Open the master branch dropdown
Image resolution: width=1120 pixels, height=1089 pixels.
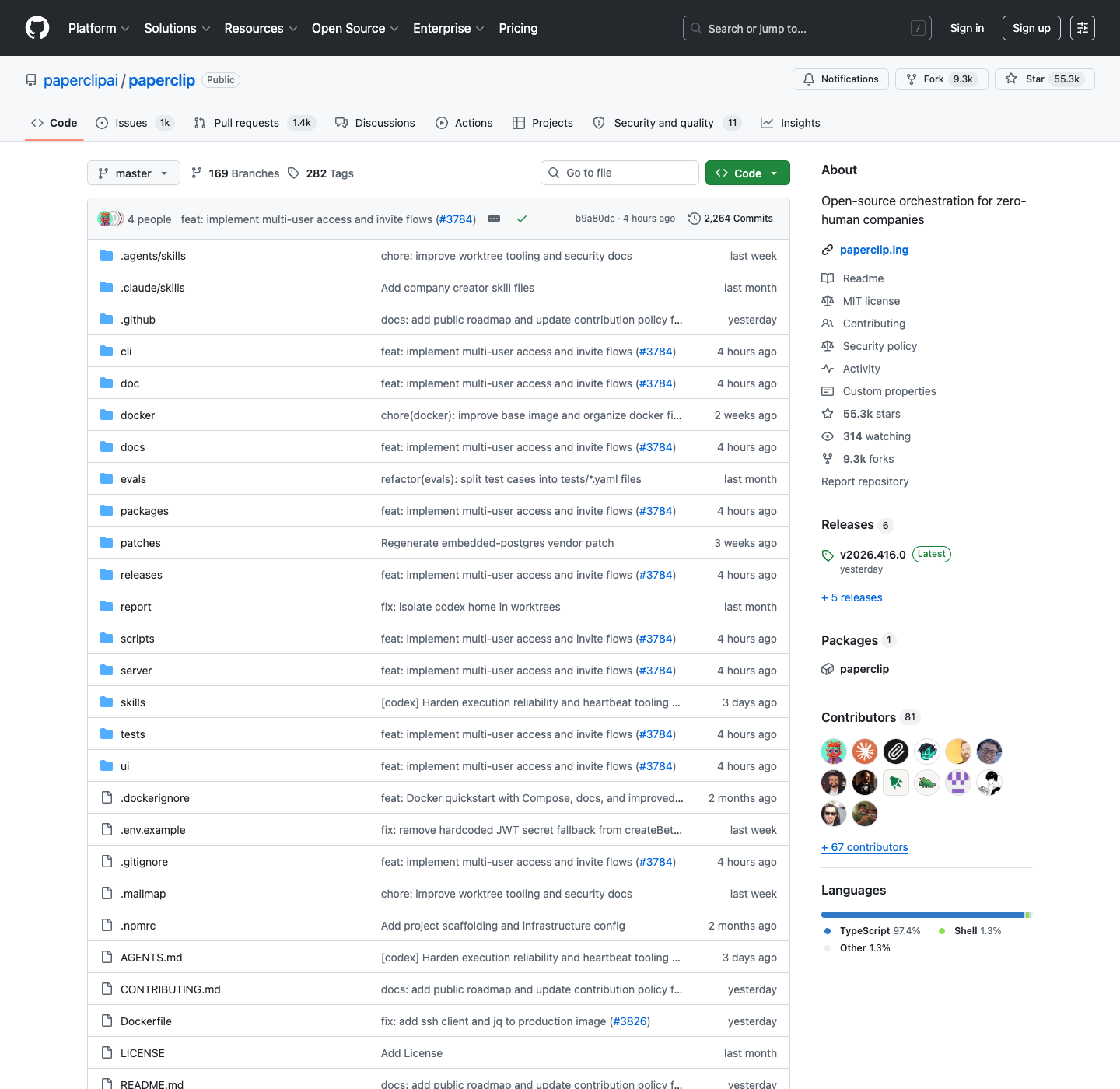tap(134, 173)
